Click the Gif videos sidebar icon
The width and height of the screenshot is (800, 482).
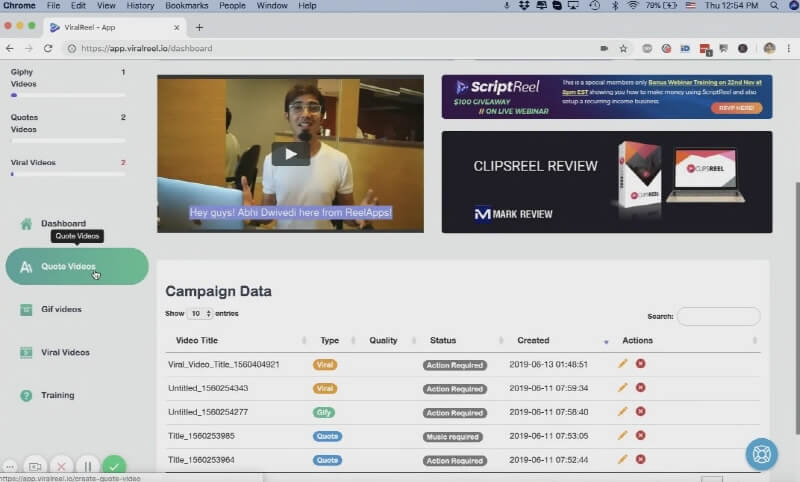(x=26, y=309)
